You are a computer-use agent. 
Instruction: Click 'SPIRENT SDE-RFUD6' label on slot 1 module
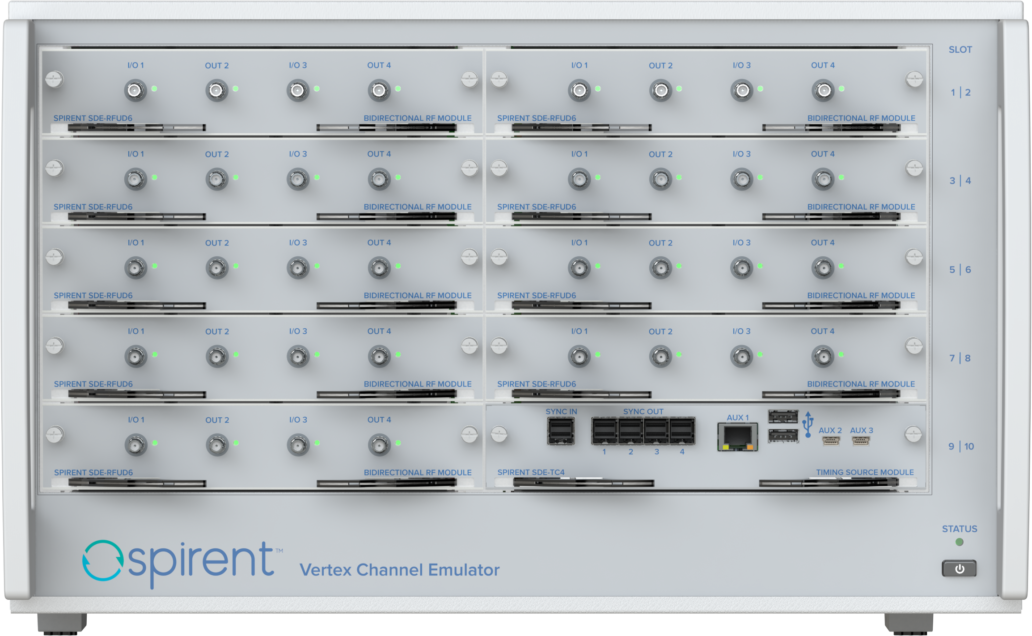[x=93, y=119]
